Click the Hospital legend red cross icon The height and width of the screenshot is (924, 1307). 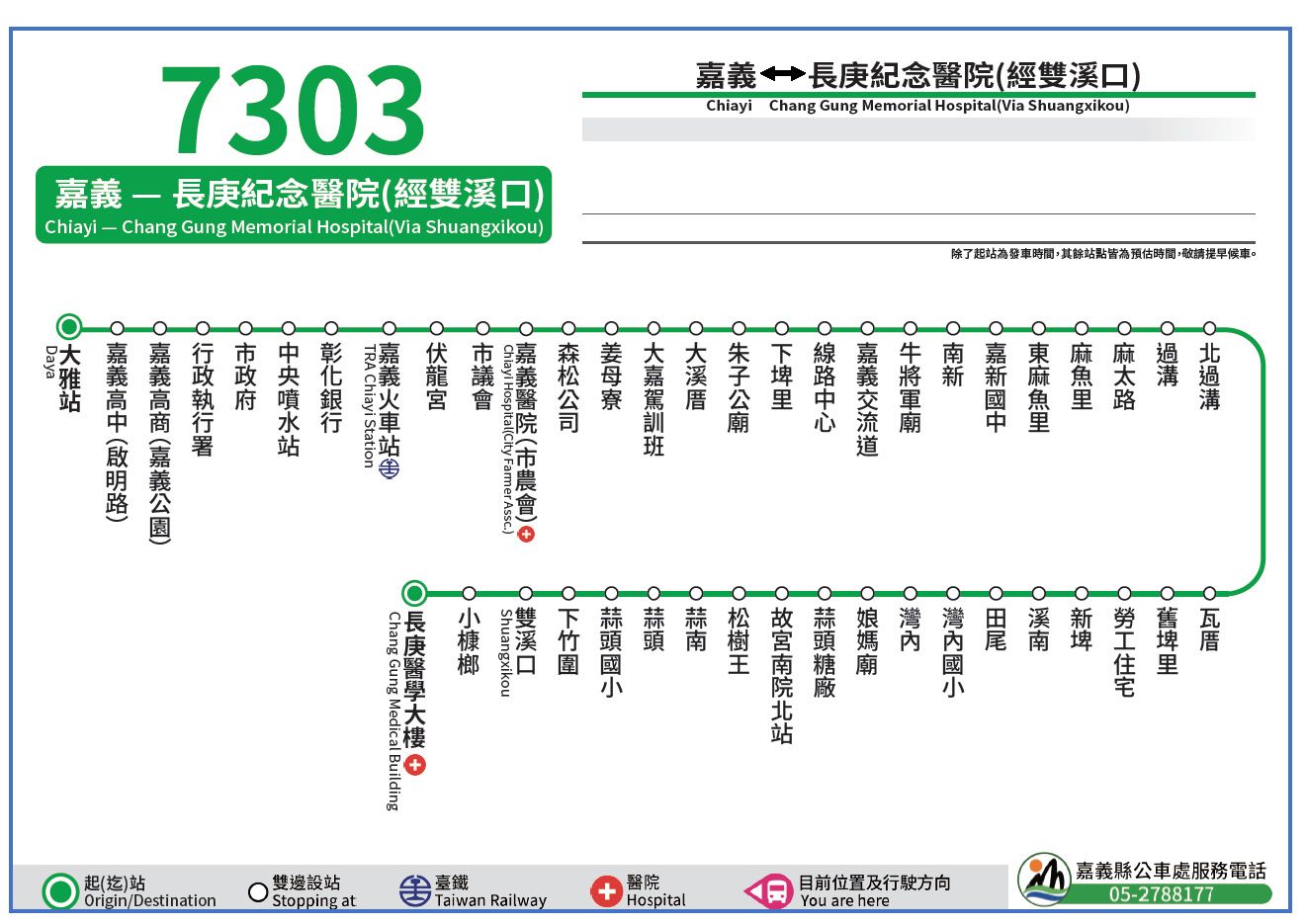606,891
